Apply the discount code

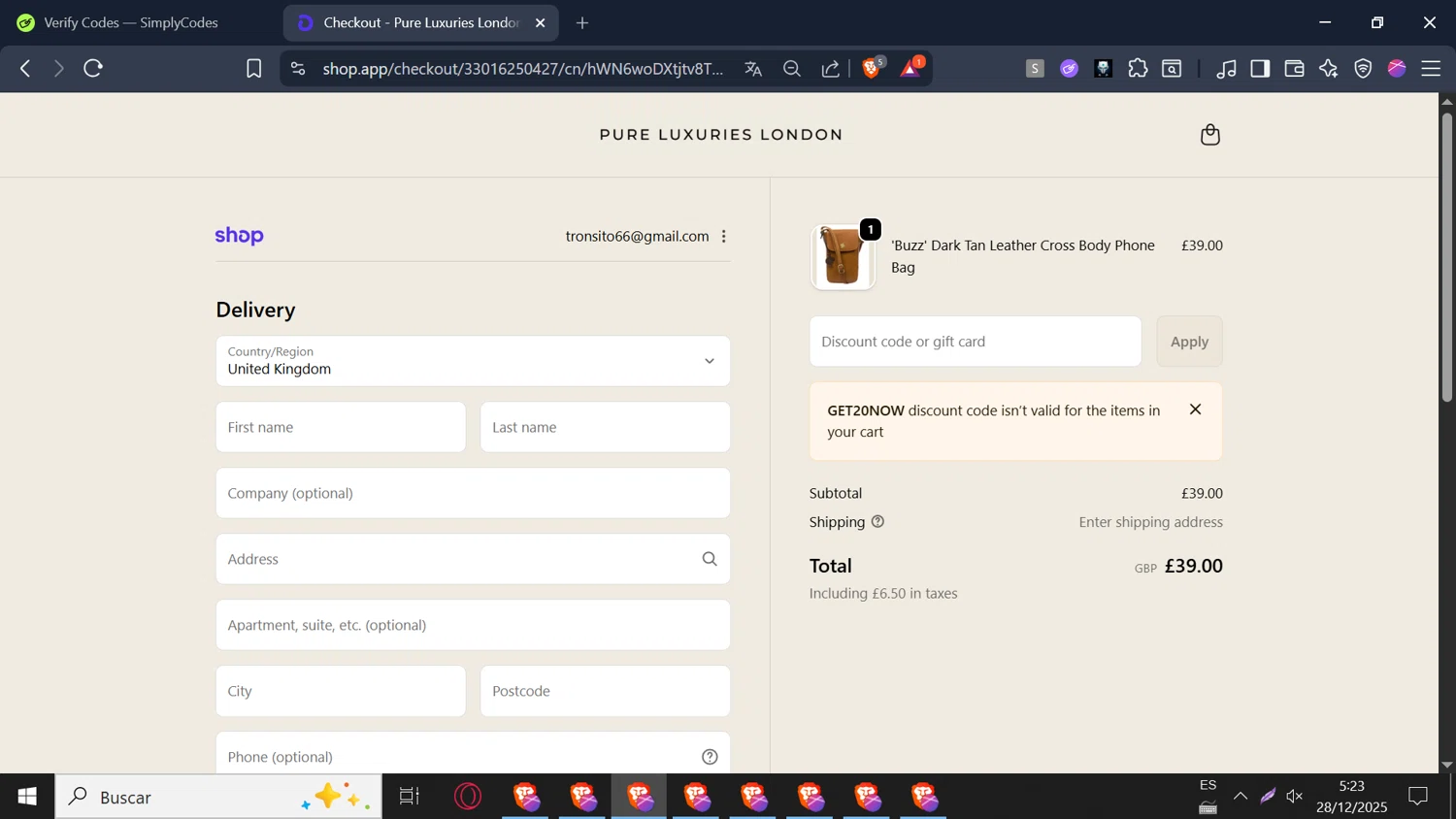coord(1189,342)
